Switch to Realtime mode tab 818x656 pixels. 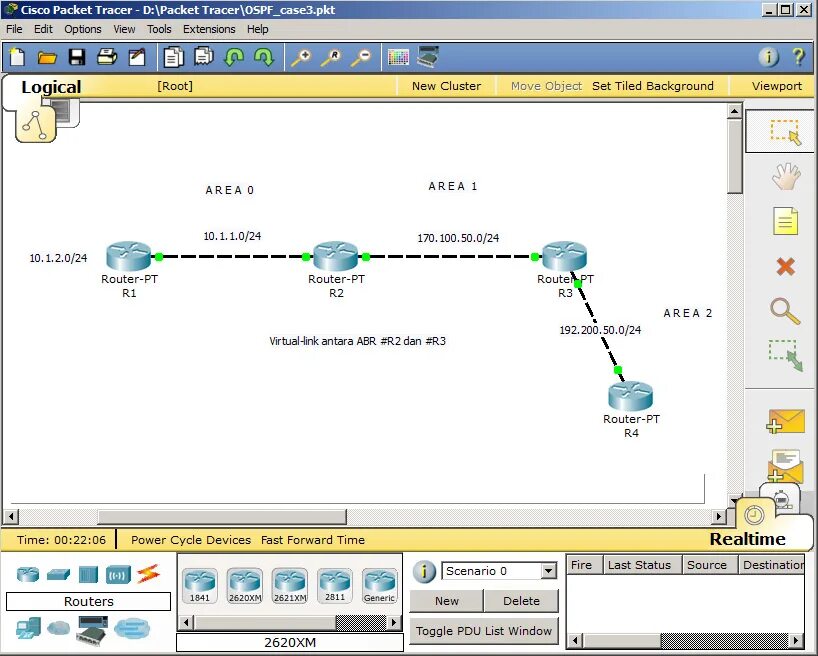pyautogui.click(x=748, y=539)
